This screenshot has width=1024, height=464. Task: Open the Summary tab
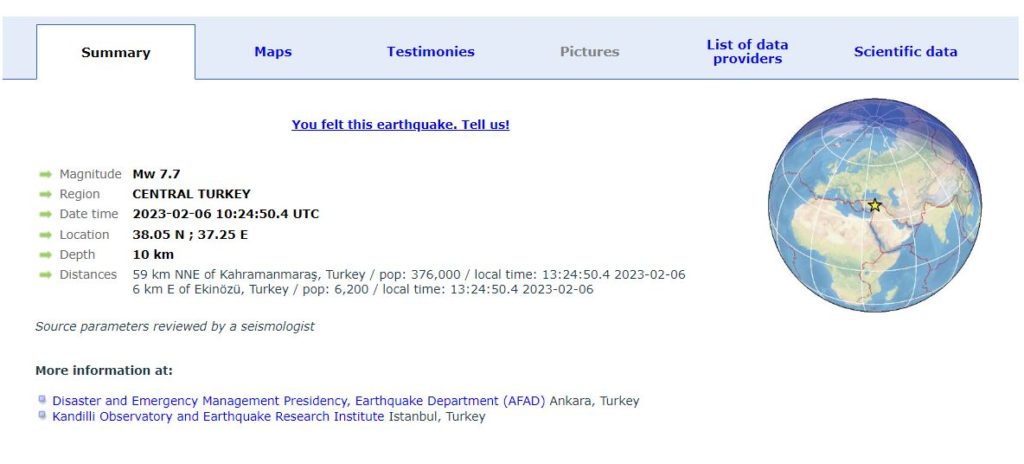pos(116,52)
